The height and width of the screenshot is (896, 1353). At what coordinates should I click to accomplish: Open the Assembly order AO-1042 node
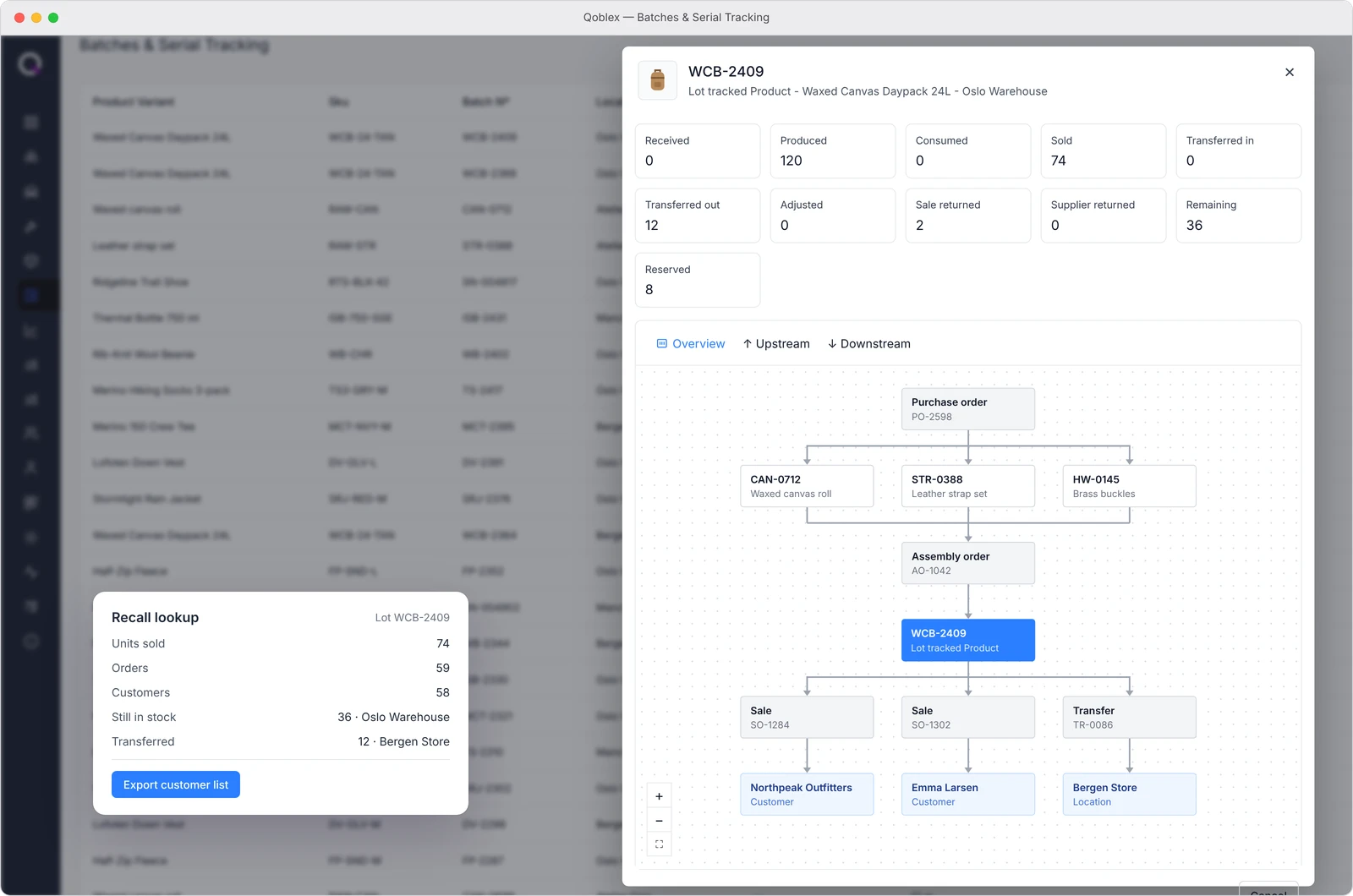968,563
